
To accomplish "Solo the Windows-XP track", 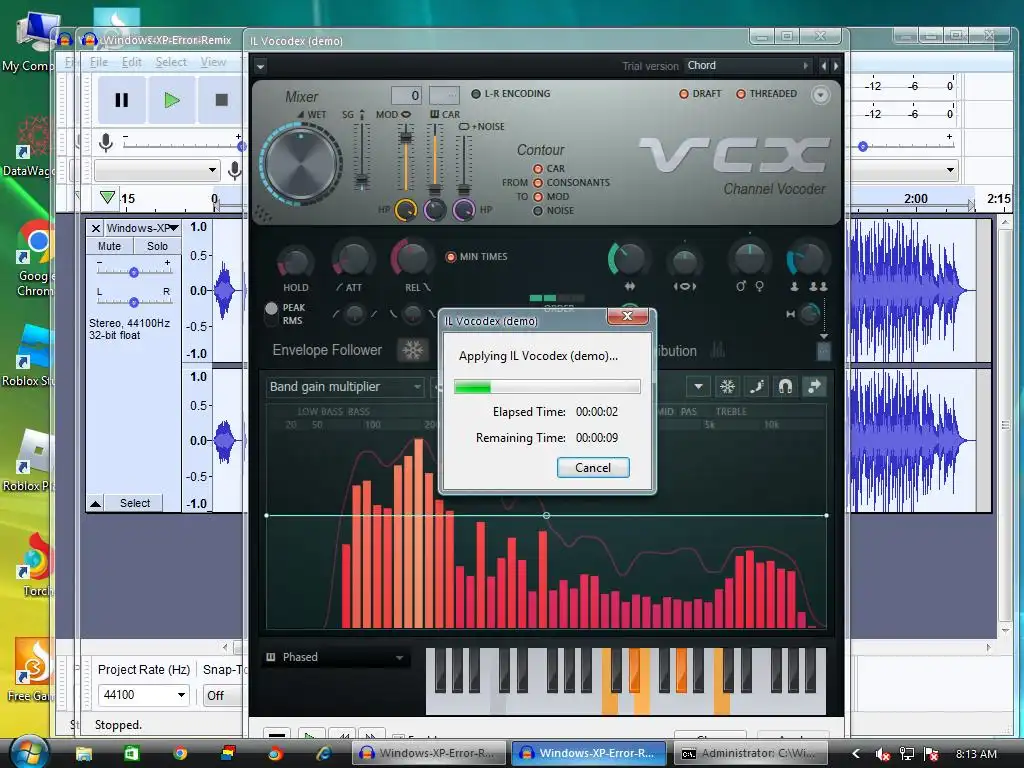I will pyautogui.click(x=157, y=246).
